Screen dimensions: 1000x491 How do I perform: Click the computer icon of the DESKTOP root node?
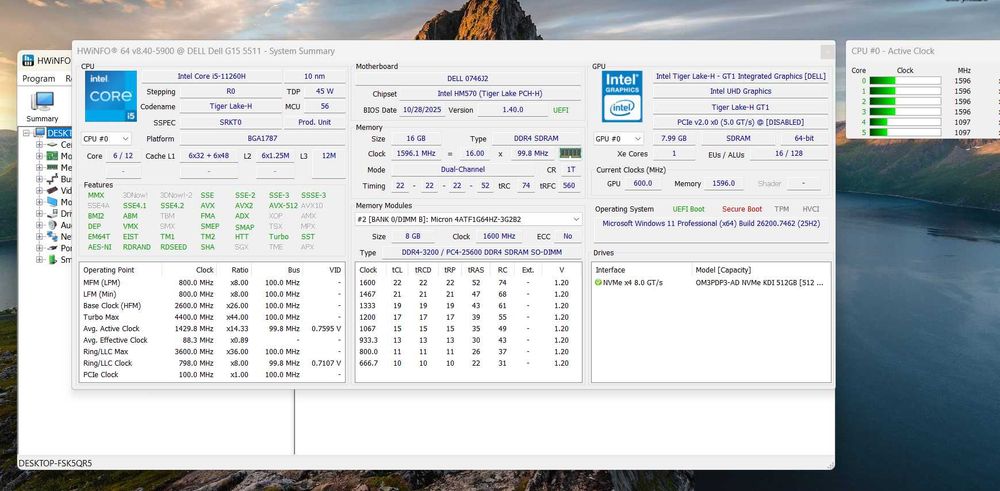point(40,133)
